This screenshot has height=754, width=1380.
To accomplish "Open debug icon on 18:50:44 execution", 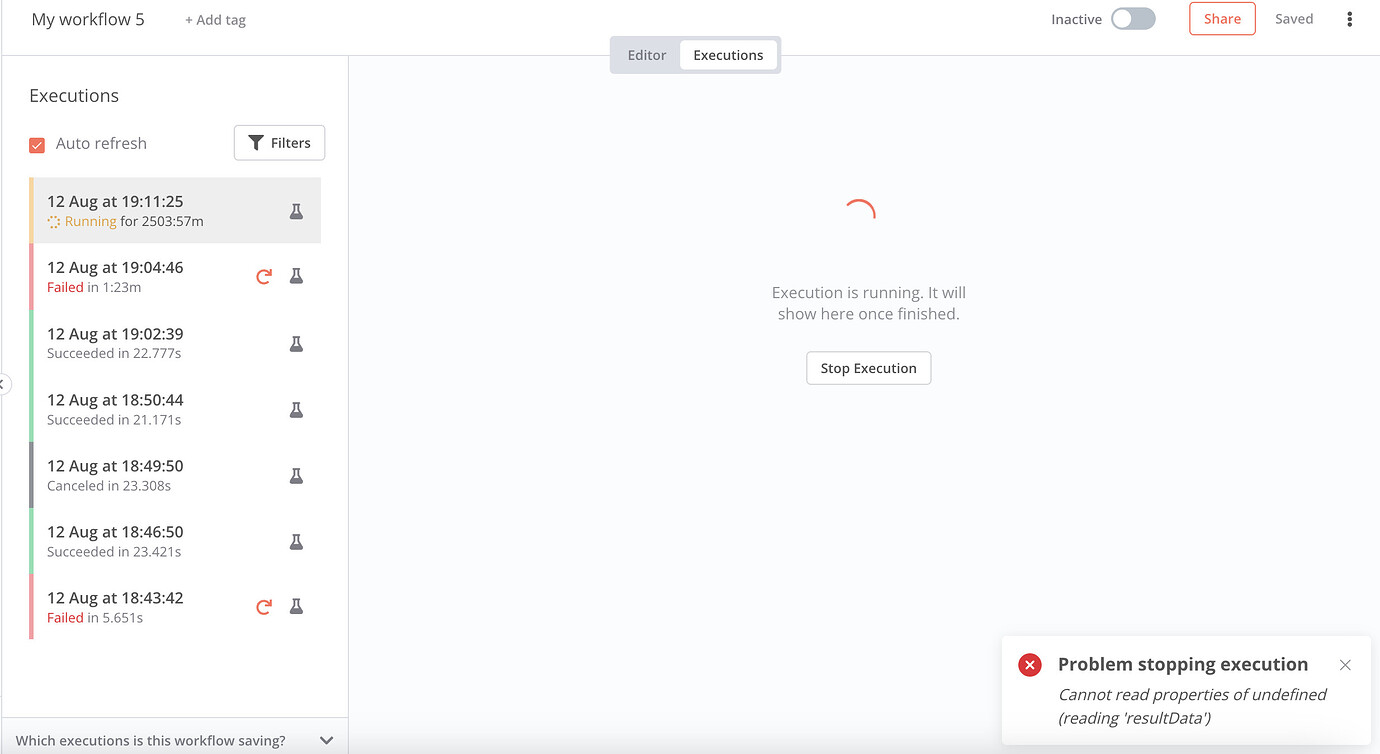I will click(296, 409).
